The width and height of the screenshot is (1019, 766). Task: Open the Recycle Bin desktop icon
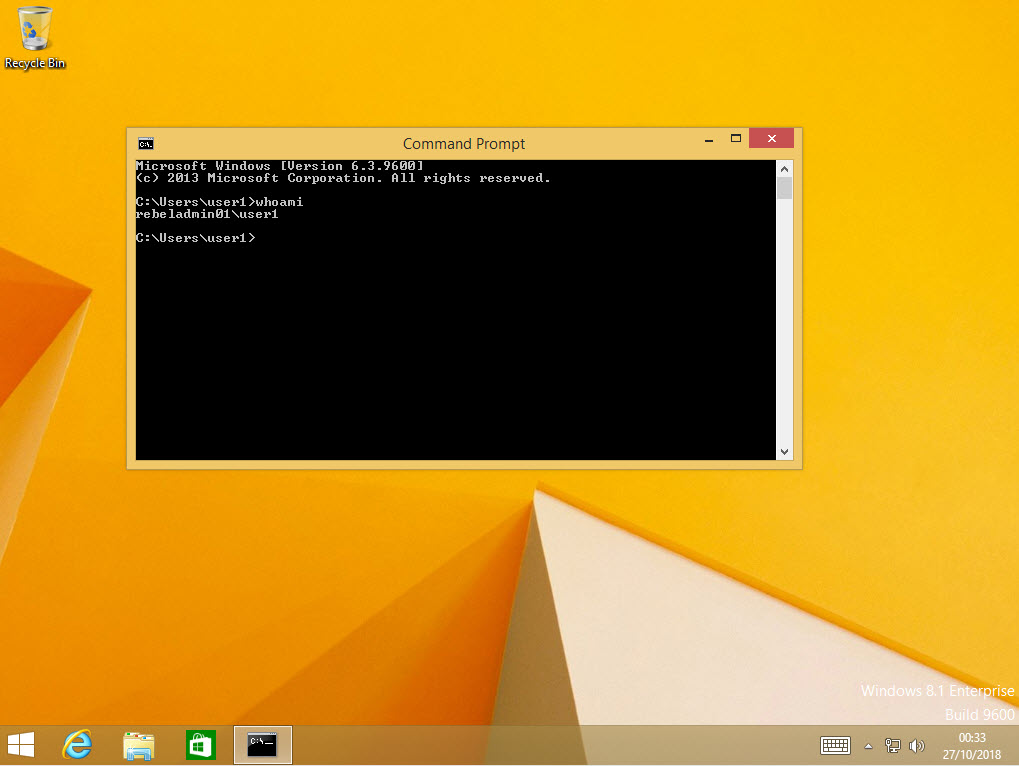point(34,37)
